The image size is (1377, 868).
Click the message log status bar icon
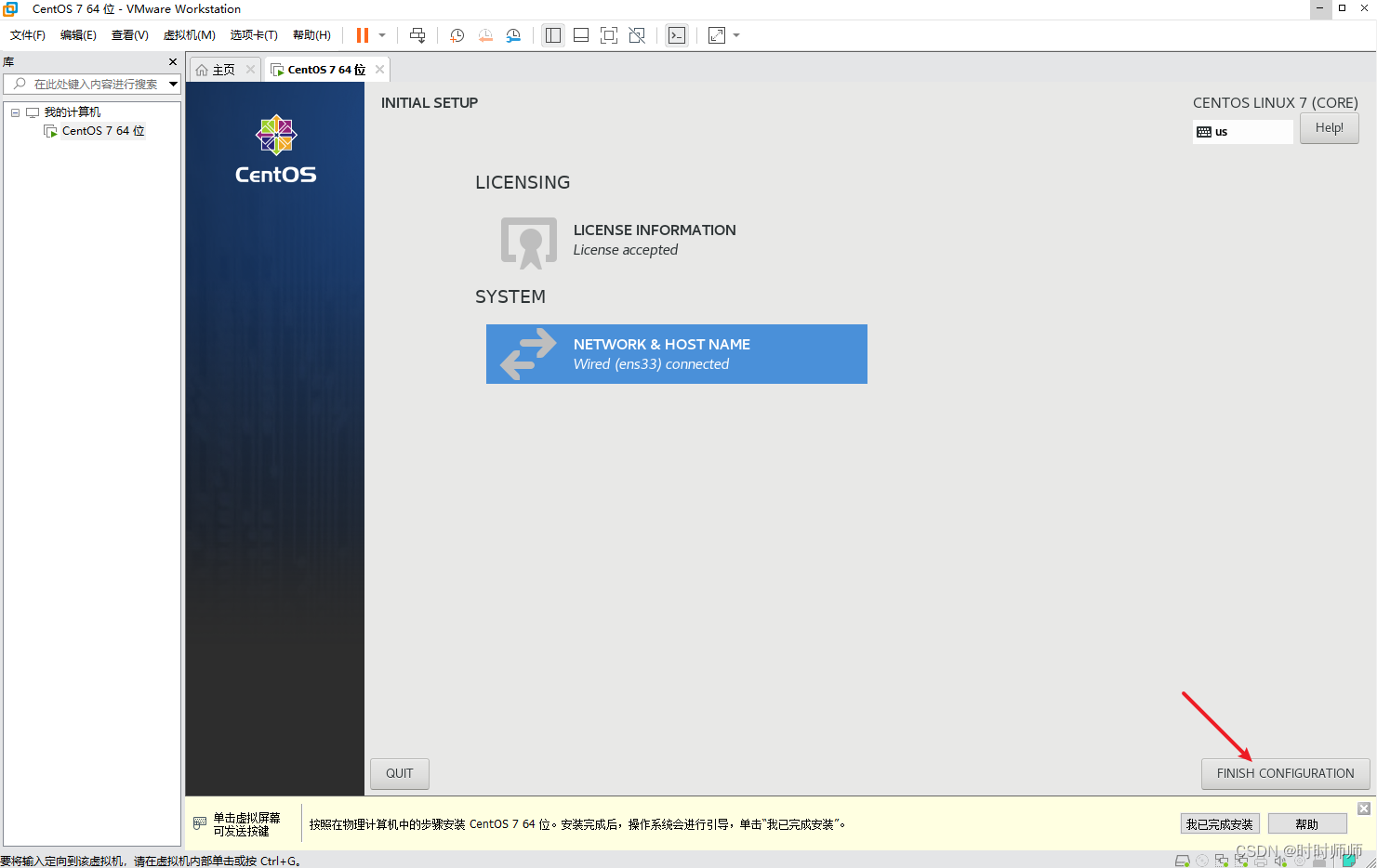point(1350,861)
